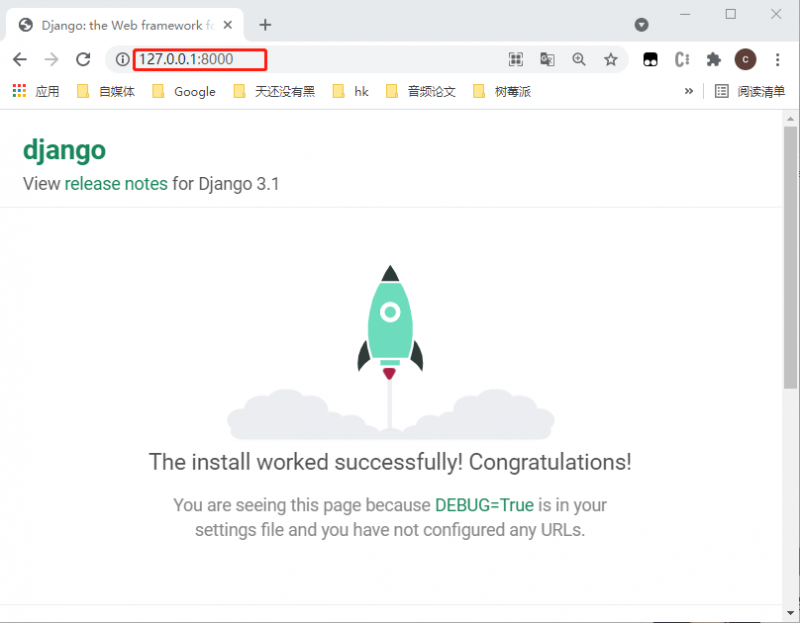Viewport: 800px width, 623px height.
Task: Translate this page using the translate icon
Action: (x=547, y=60)
